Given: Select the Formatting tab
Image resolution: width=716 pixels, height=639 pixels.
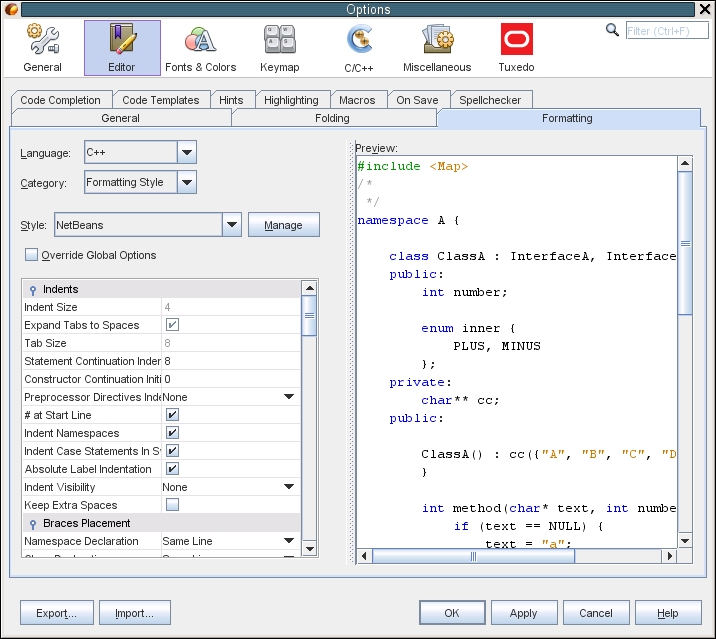Looking at the screenshot, I should click(x=568, y=118).
